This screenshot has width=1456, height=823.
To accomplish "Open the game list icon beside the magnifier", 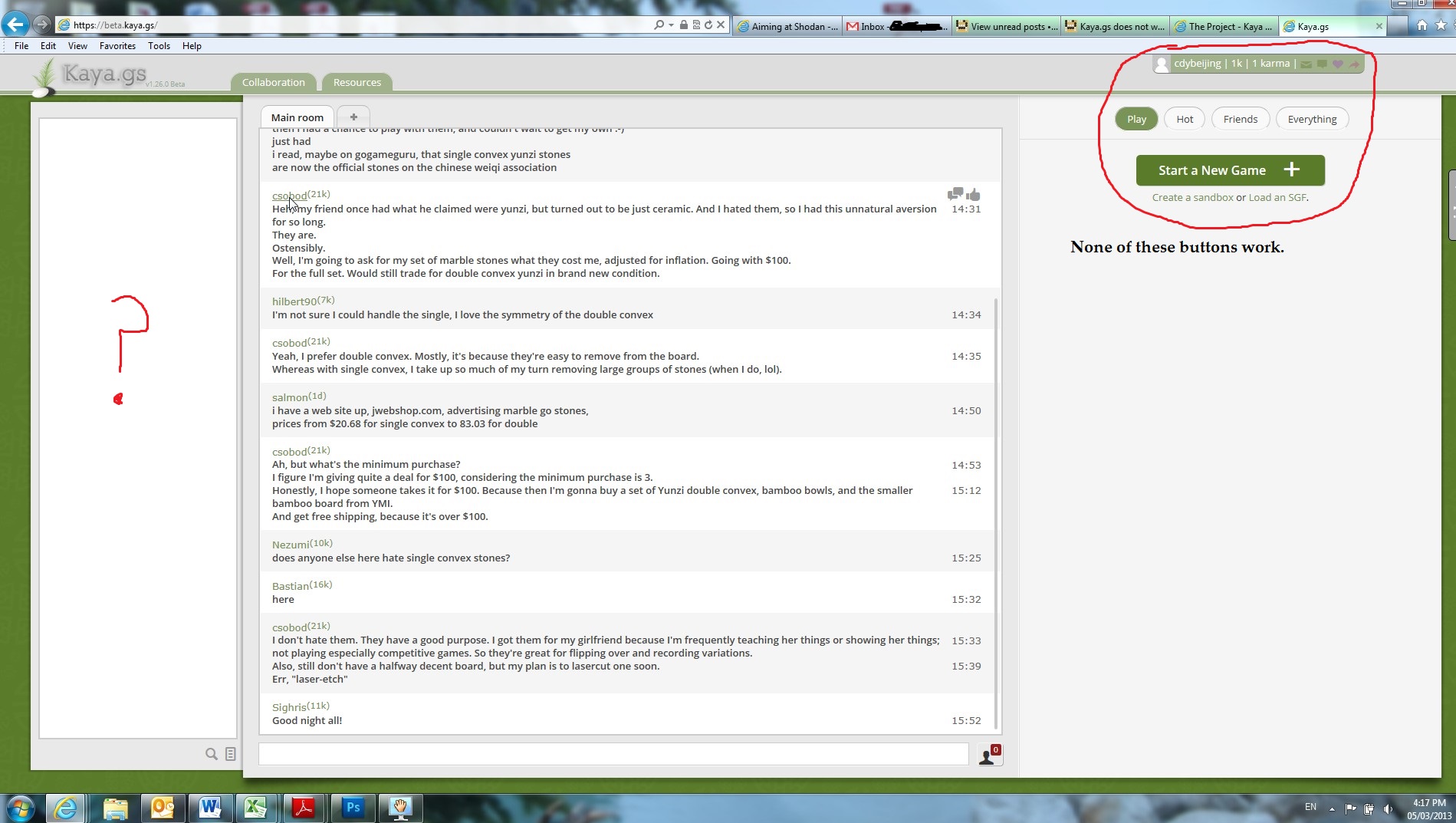I will [230, 754].
